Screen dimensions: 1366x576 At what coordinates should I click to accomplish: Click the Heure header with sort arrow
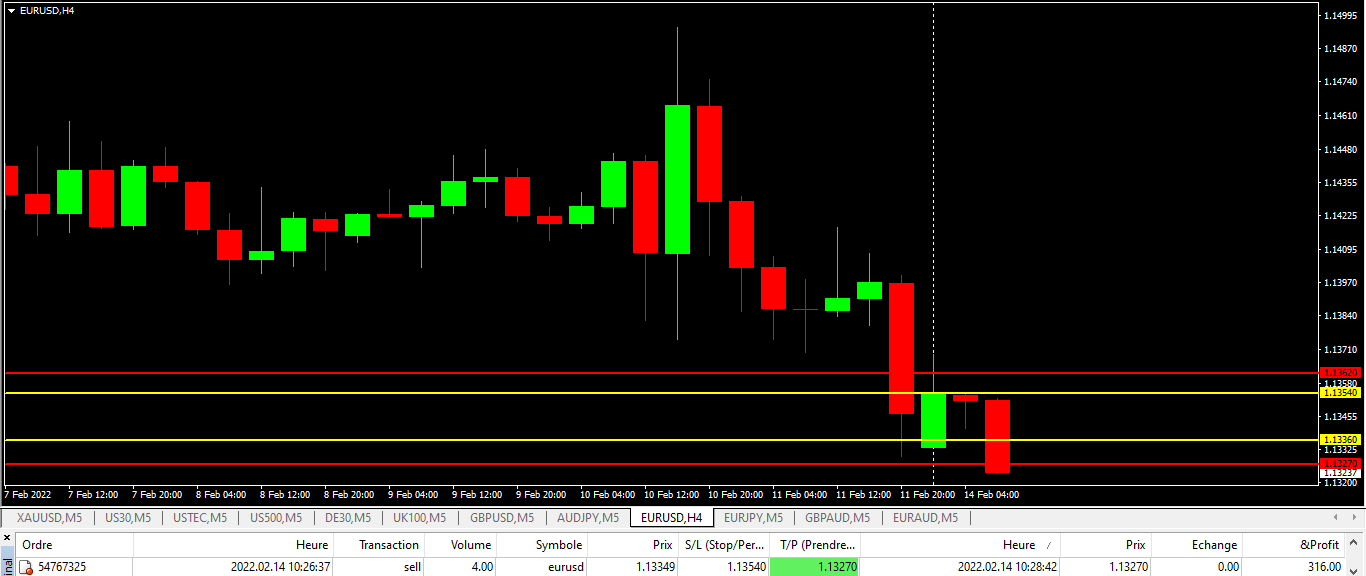[960, 545]
